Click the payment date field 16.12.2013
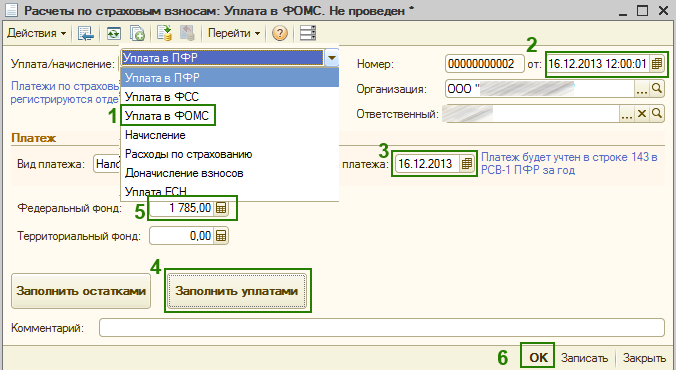Image resolution: width=676 pixels, height=370 pixels. pos(427,164)
